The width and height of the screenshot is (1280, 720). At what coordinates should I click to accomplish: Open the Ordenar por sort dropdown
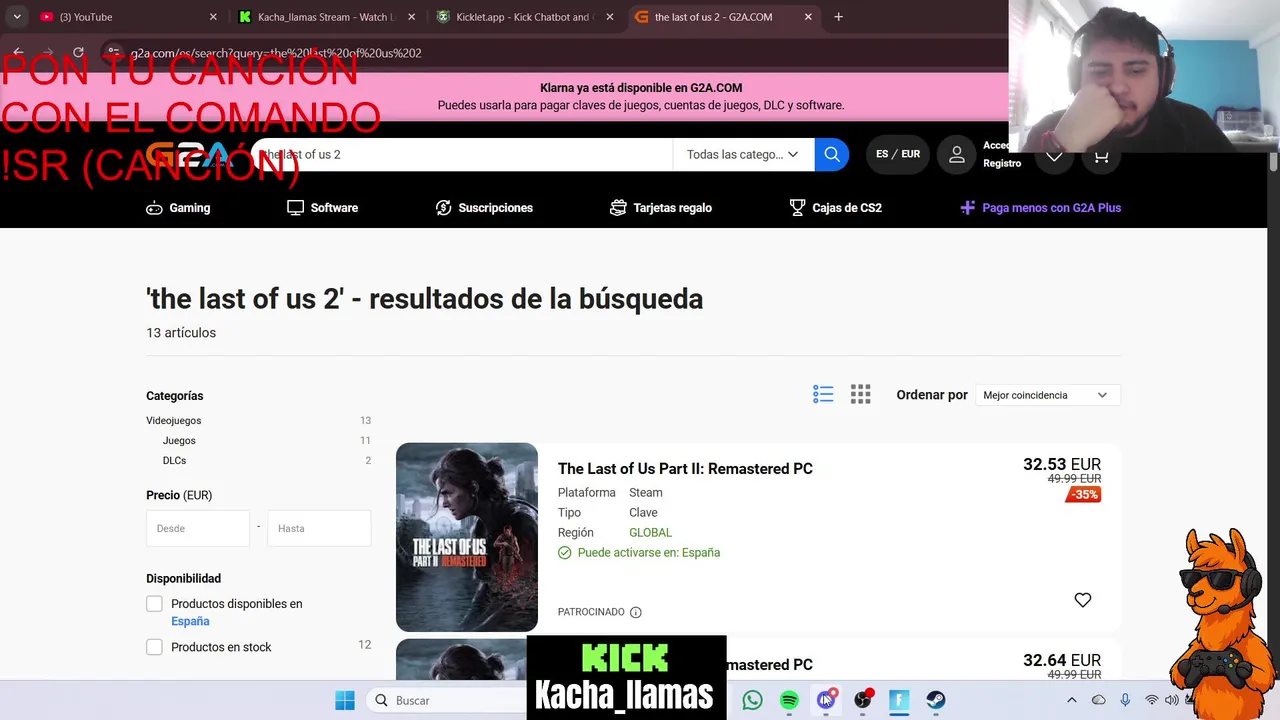1046,395
